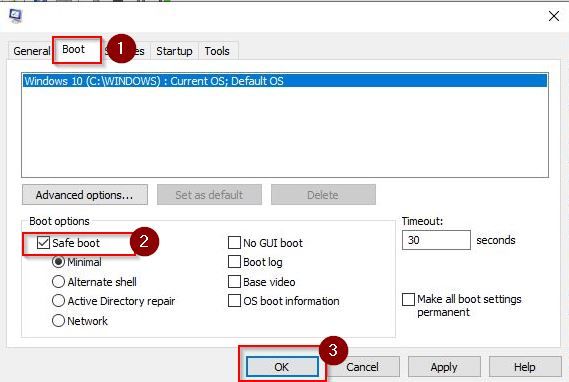Viewport: 569px width, 382px height.
Task: Enable the Base video option
Action: [234, 282]
